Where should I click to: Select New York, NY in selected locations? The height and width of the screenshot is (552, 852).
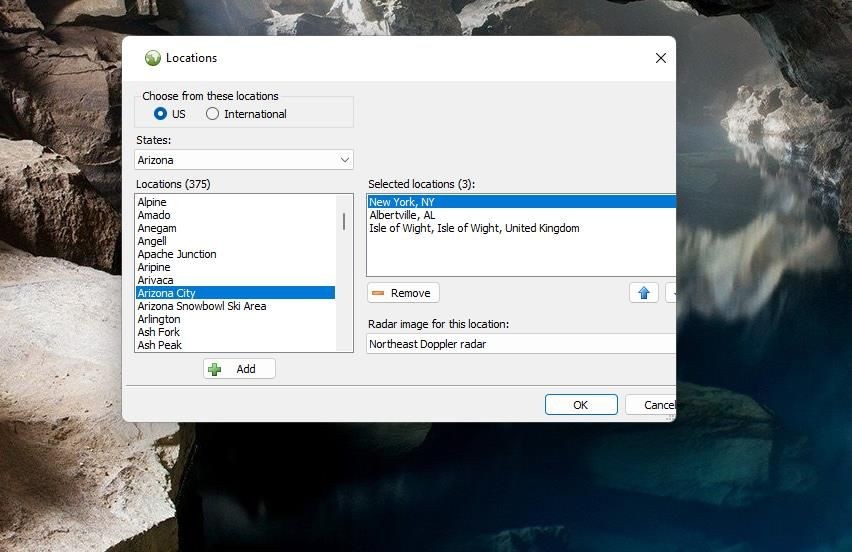tap(522, 202)
